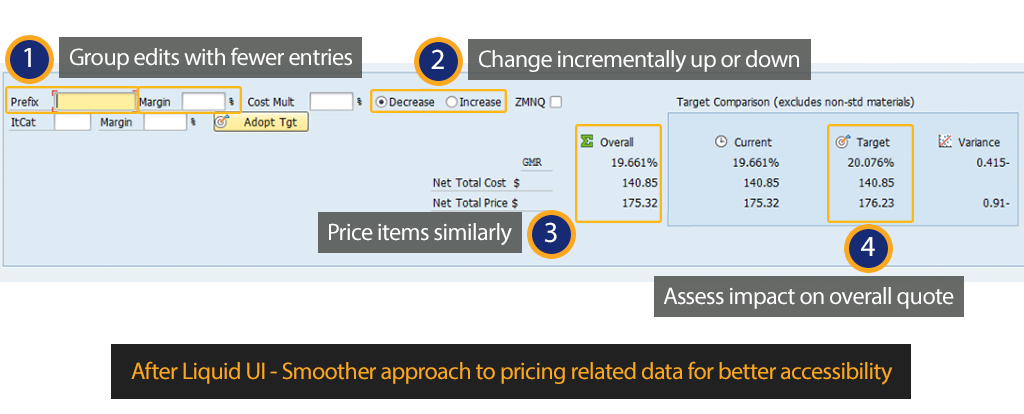
Task: Enable the ZMNQ checkbox
Action: pyautogui.click(x=556, y=101)
